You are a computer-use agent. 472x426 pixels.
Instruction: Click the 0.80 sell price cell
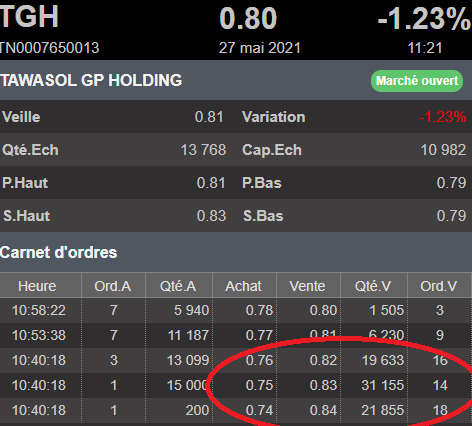click(x=323, y=310)
